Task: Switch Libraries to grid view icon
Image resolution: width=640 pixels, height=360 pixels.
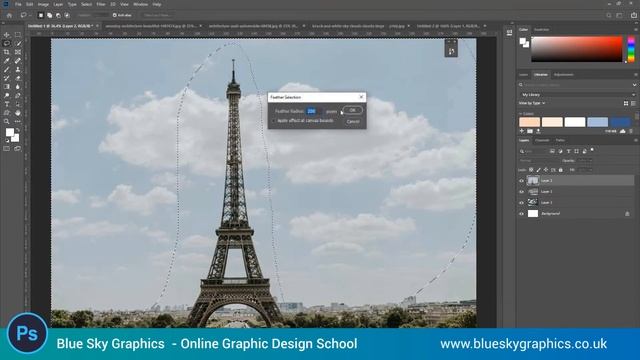Action: click(626, 103)
